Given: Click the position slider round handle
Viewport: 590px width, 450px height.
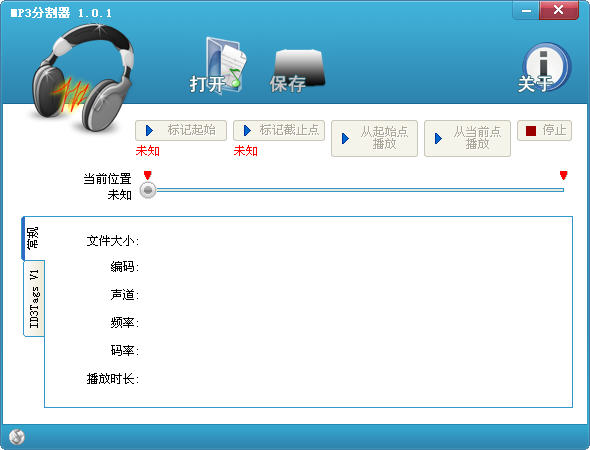Looking at the screenshot, I should 148,190.
